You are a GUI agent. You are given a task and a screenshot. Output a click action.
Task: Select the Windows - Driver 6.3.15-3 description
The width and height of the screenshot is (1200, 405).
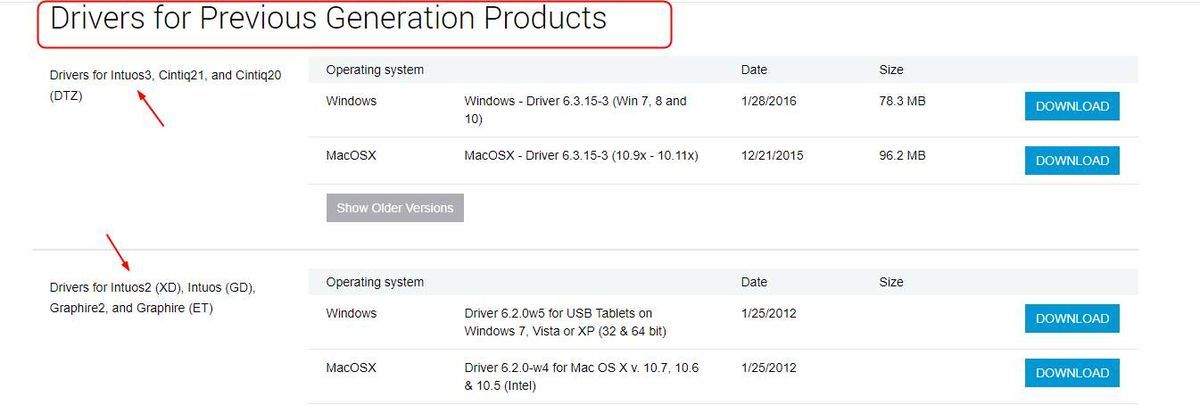(x=576, y=110)
